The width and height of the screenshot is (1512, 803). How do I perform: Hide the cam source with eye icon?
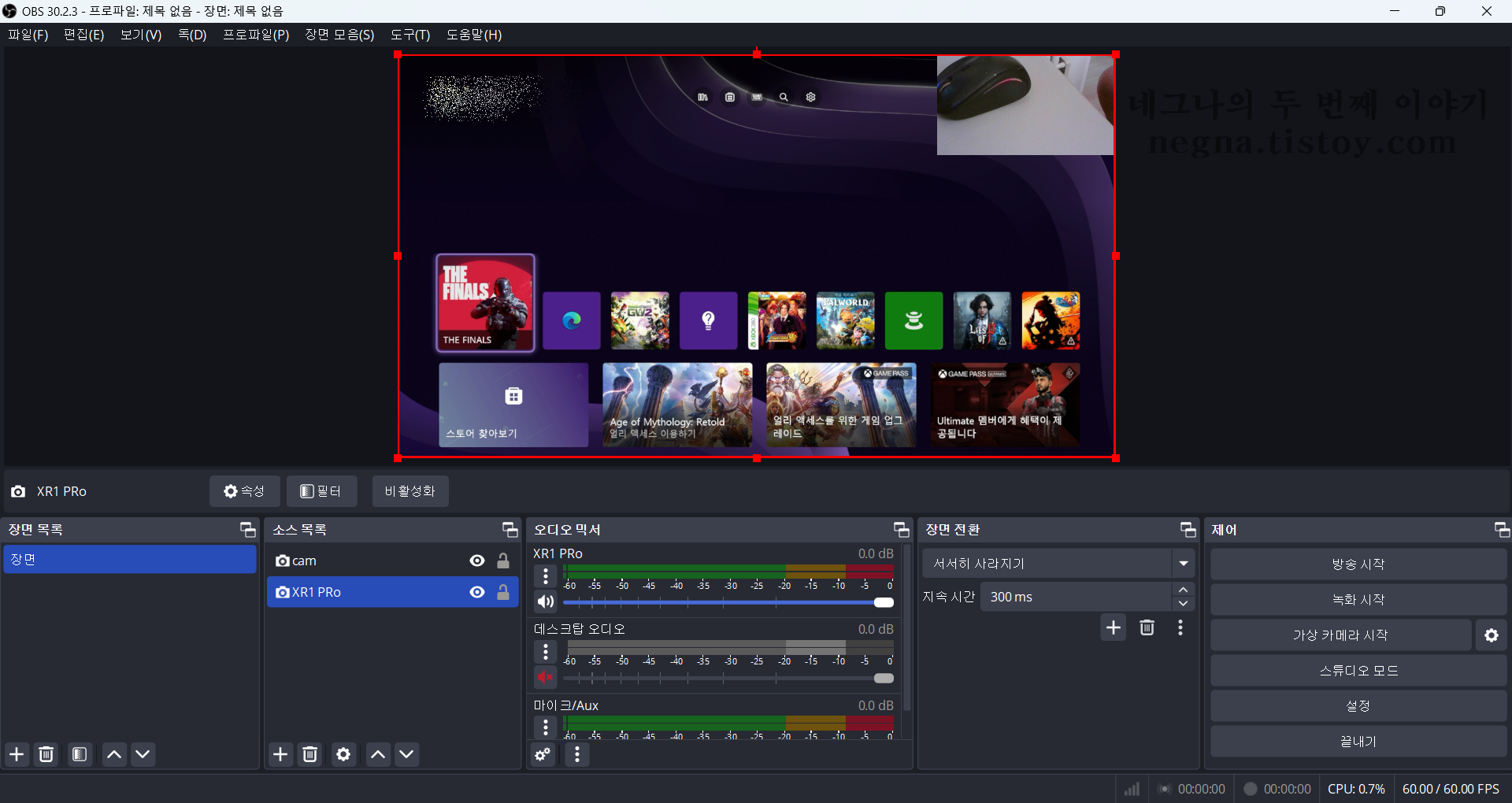click(477, 561)
